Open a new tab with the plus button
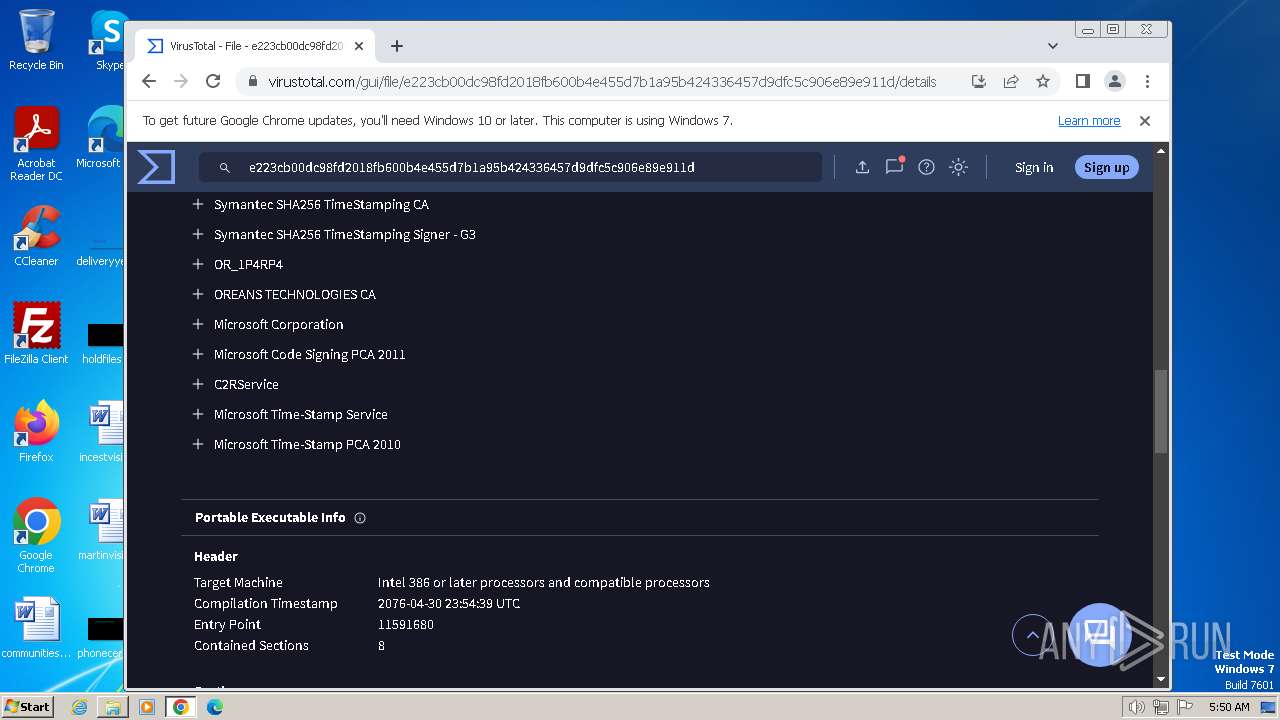 [x=397, y=46]
